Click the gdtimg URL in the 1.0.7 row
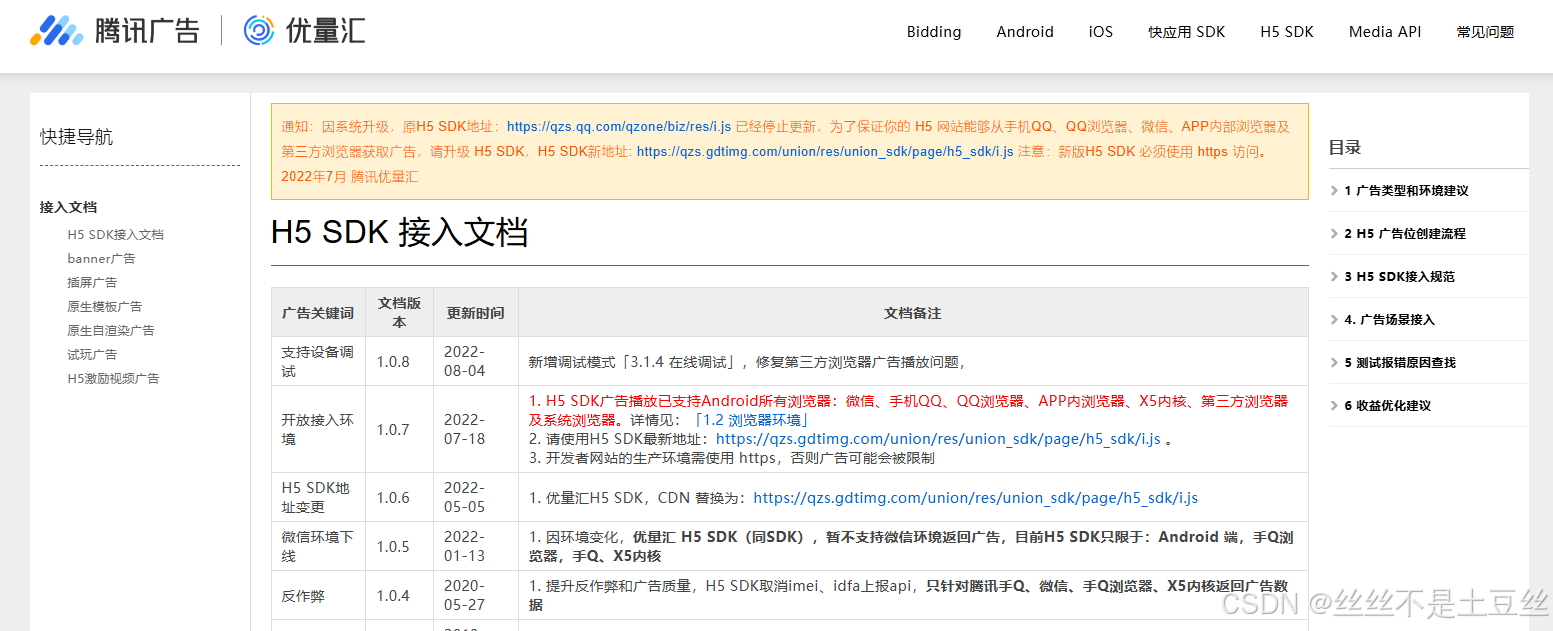The height and width of the screenshot is (631, 1553). point(938,440)
